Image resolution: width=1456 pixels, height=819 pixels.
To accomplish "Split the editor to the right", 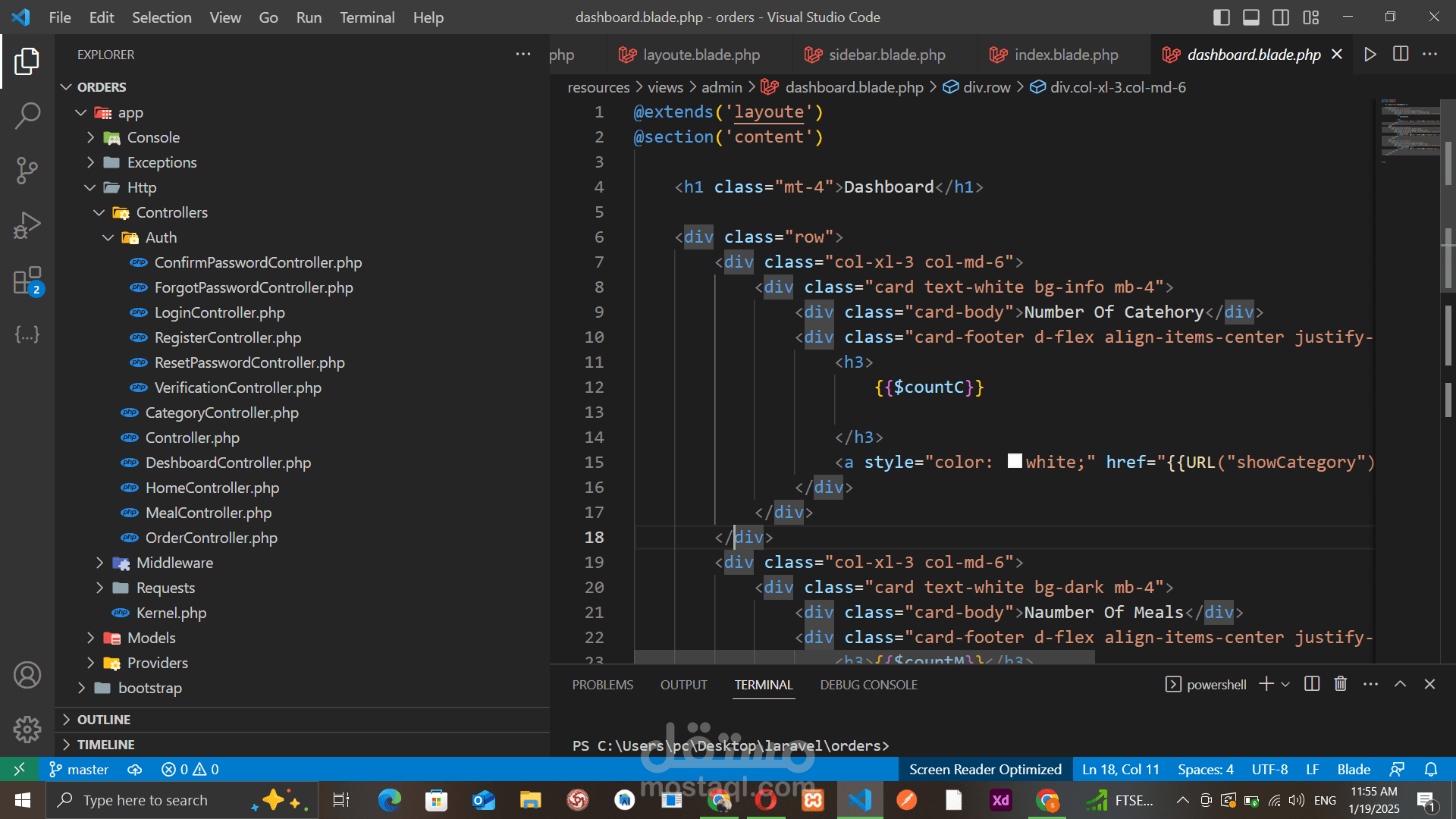I will coord(1401,55).
